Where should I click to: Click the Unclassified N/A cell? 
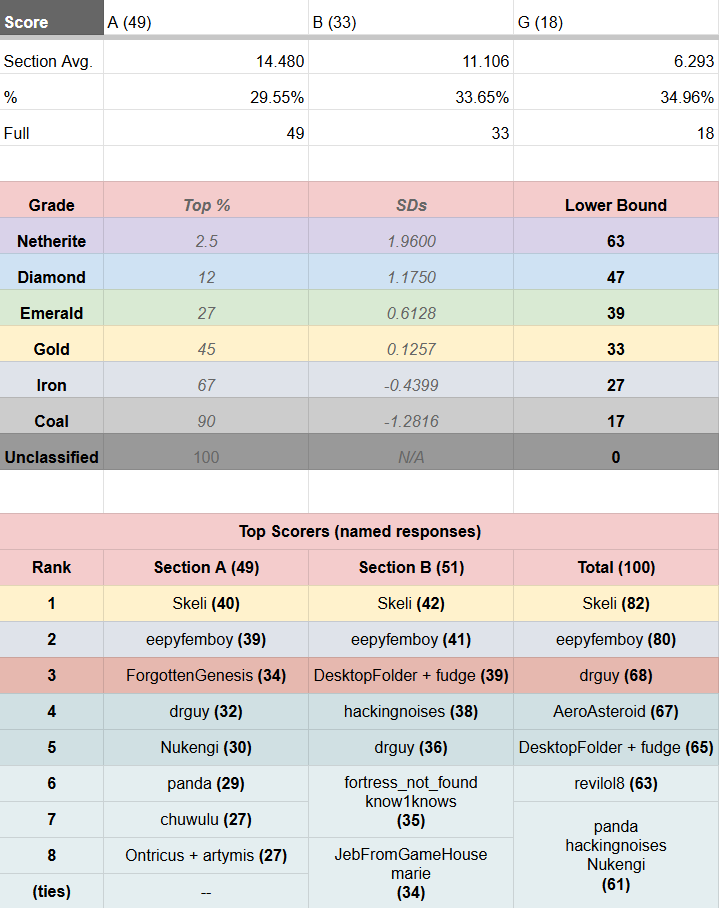411,452
